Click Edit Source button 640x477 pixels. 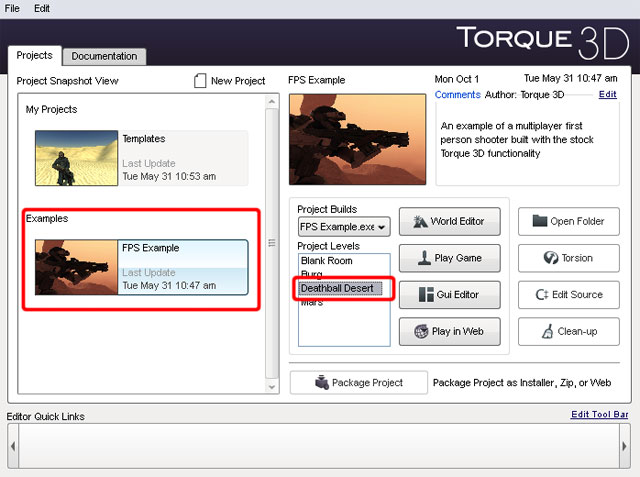pos(568,295)
